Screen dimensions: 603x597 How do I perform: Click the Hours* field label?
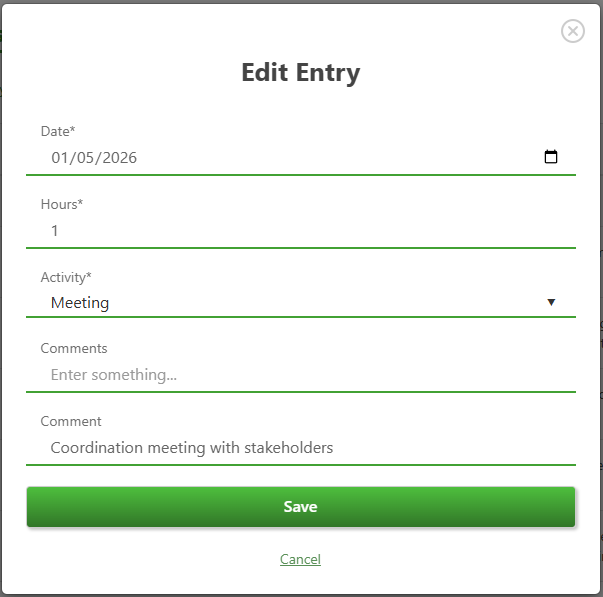click(x=62, y=204)
